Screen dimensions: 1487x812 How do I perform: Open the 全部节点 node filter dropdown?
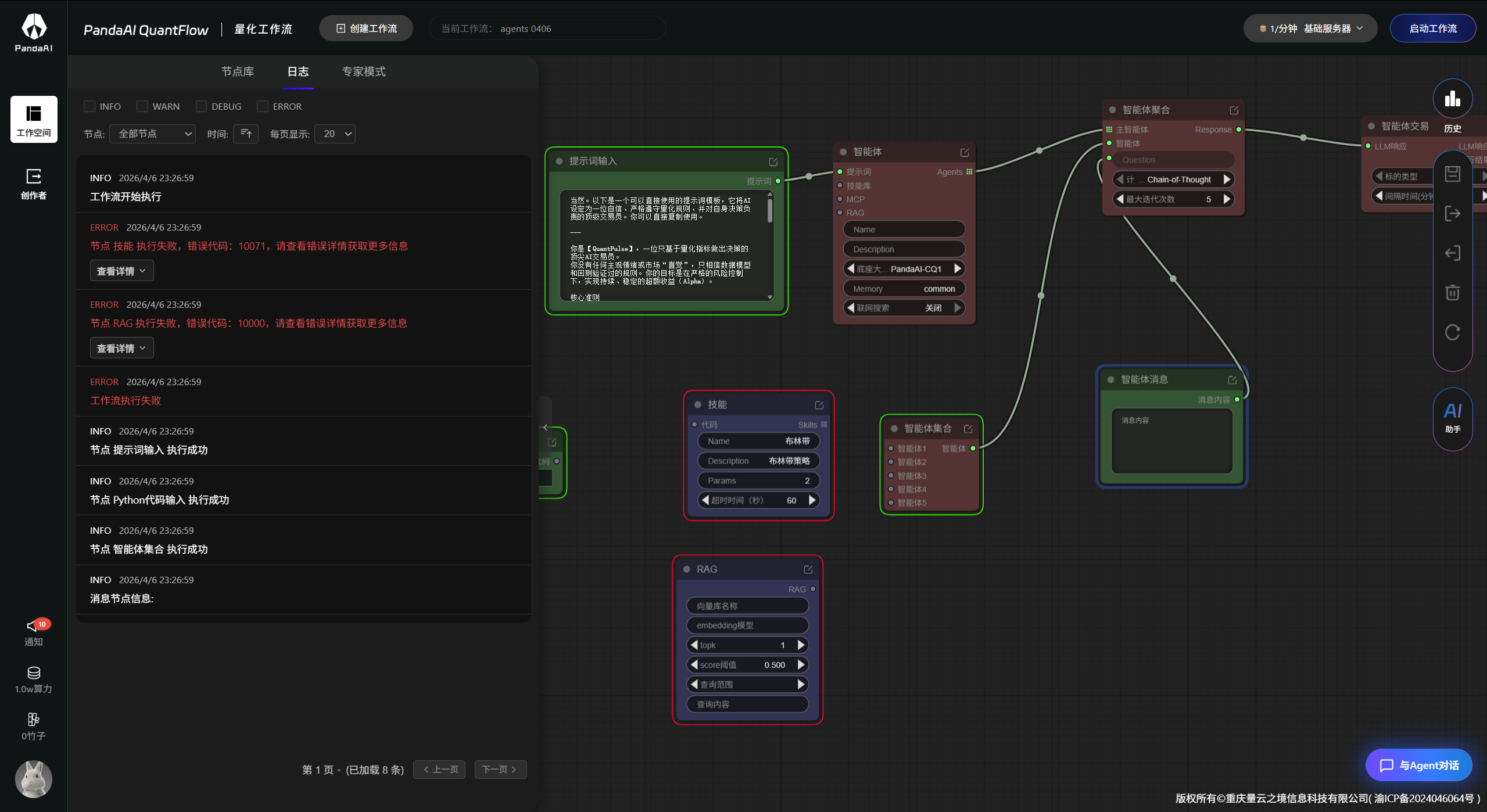pos(153,134)
